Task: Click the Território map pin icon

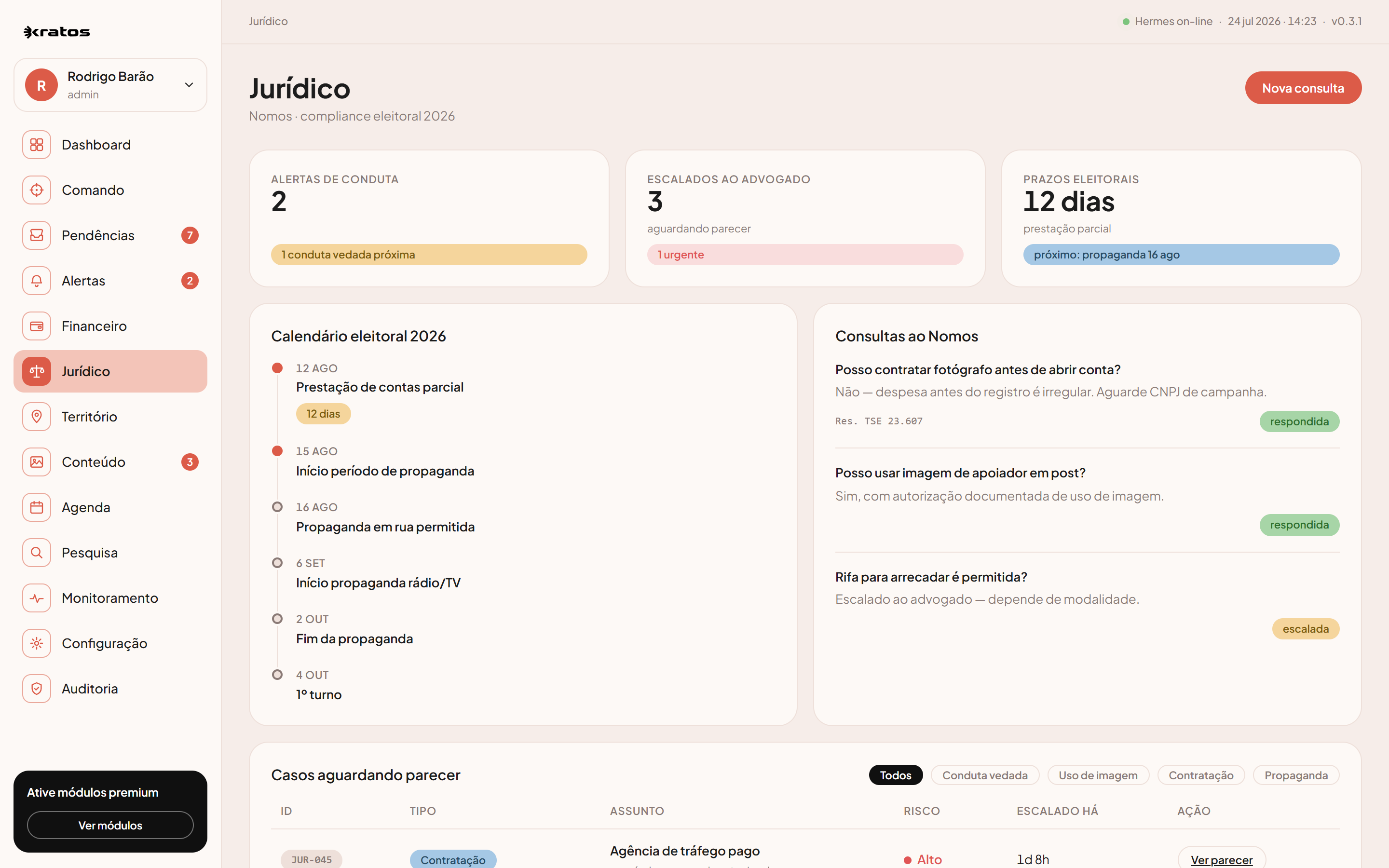Action: [x=37, y=417]
